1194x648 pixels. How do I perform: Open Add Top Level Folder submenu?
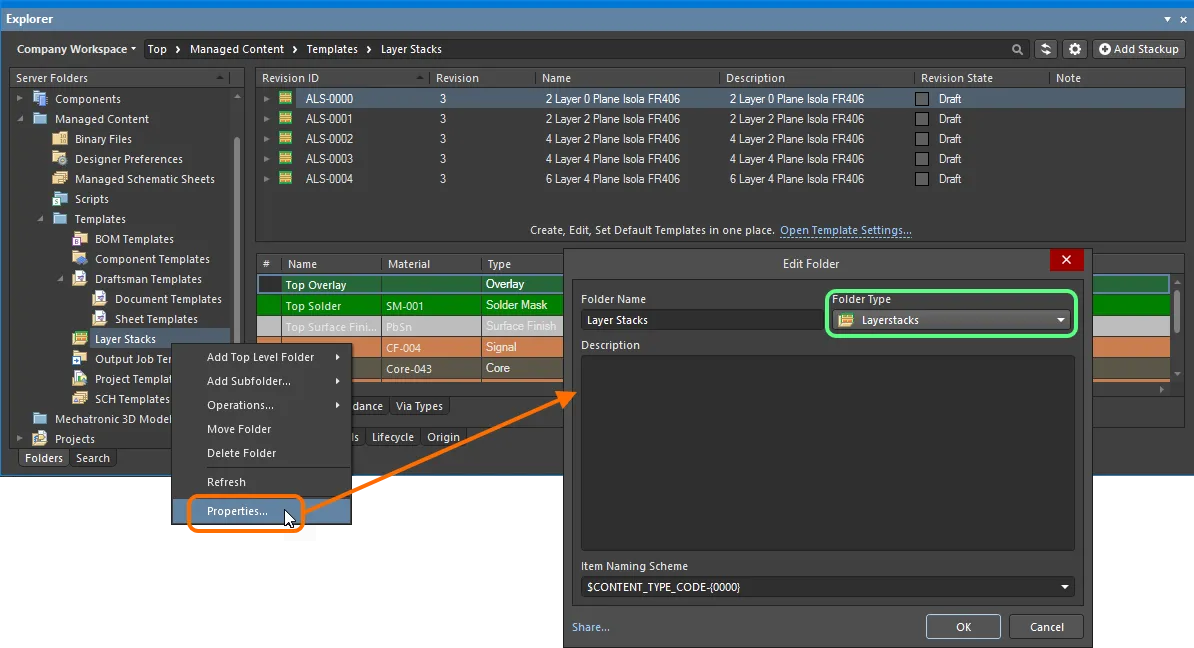(x=261, y=357)
